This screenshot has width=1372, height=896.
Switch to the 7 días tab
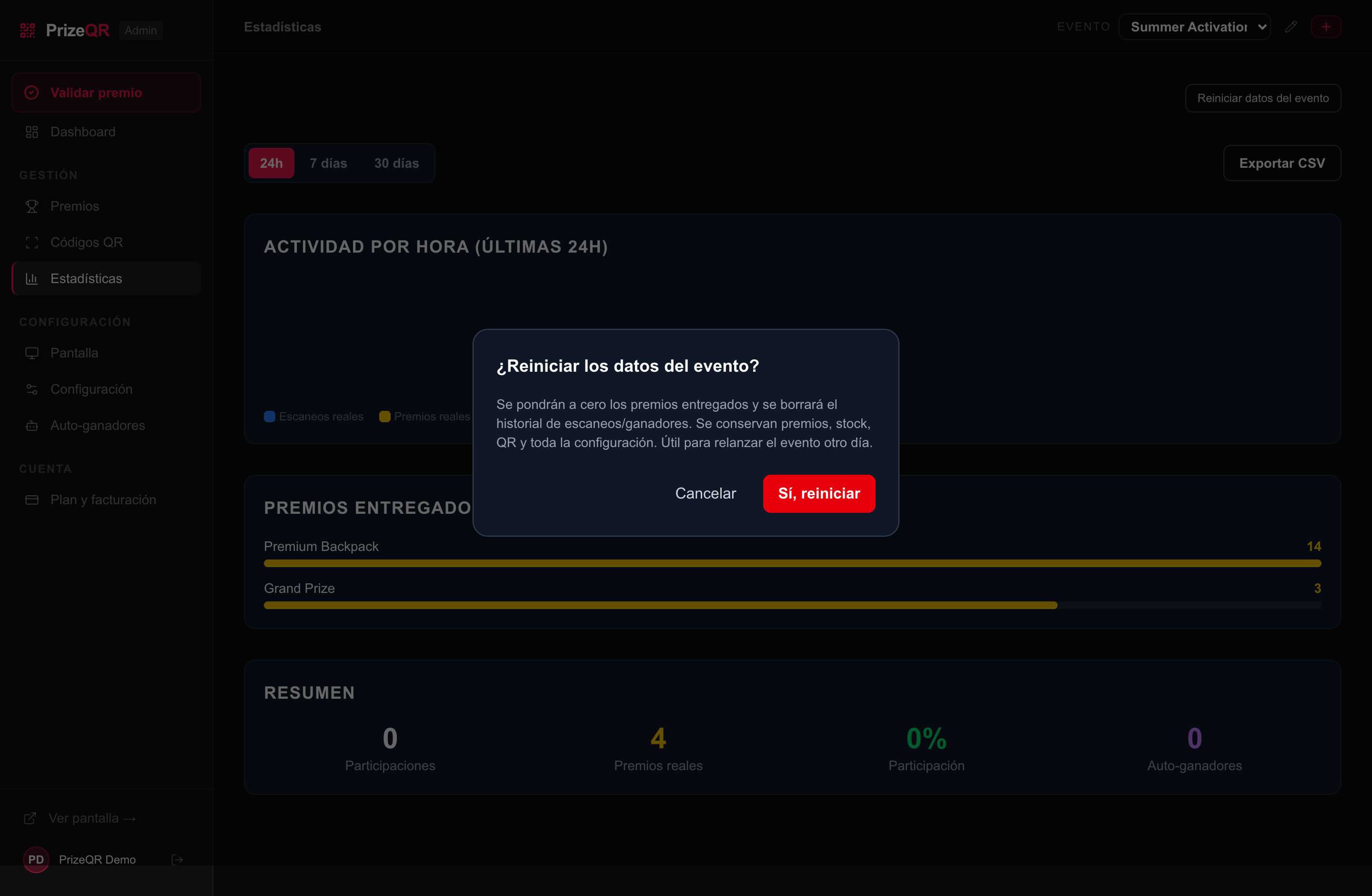coord(328,163)
